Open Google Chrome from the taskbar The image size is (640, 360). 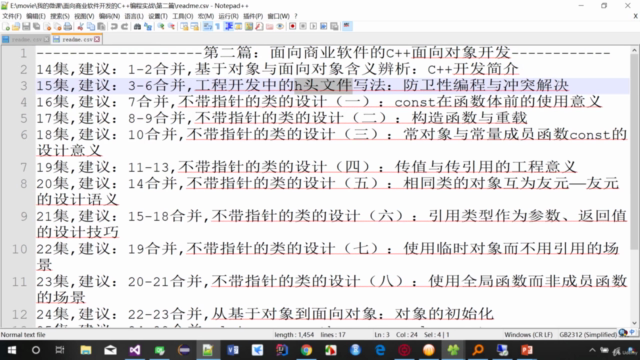[306, 350]
